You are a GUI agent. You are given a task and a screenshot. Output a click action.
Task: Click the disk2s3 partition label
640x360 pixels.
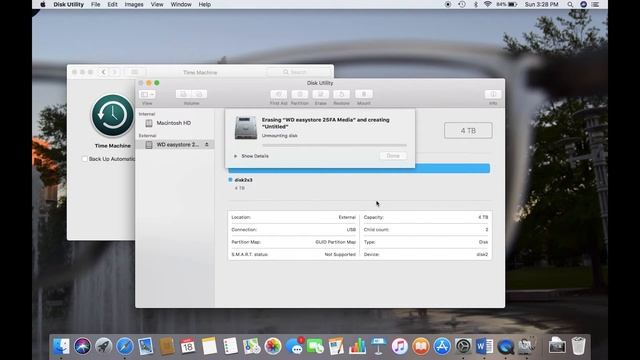[x=243, y=180]
